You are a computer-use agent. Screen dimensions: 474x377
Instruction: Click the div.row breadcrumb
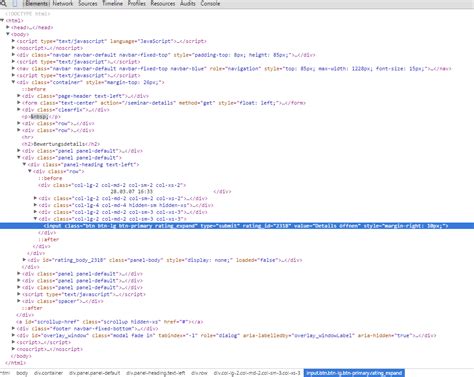tap(199, 373)
